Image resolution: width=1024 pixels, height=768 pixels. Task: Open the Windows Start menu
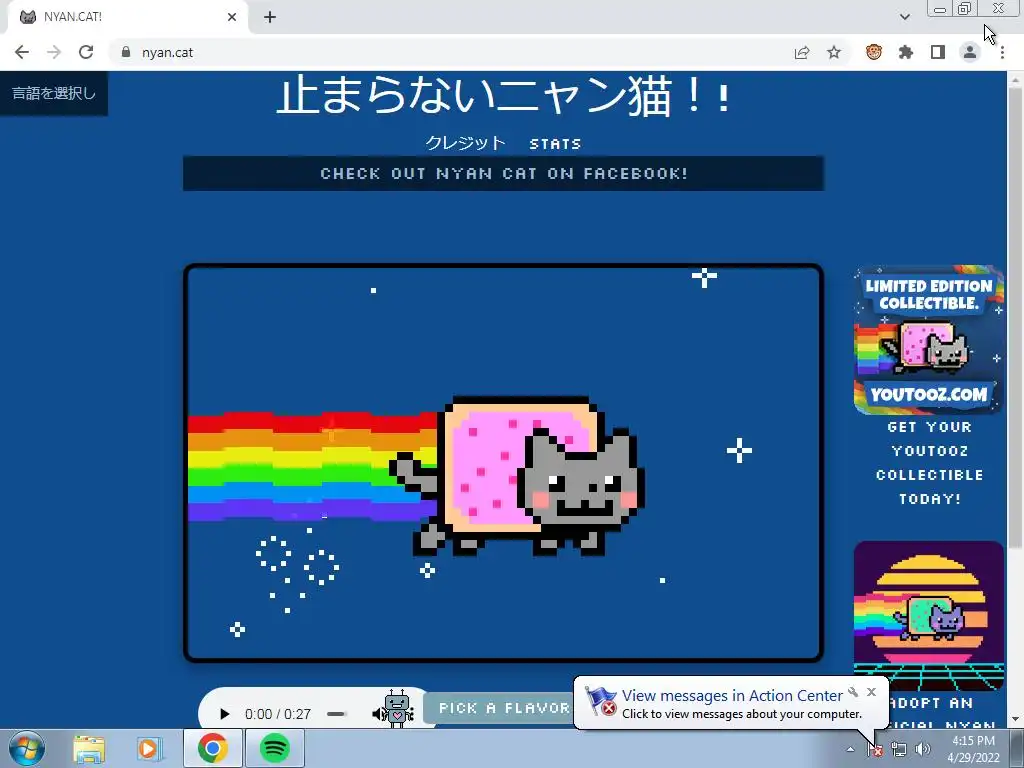27,748
